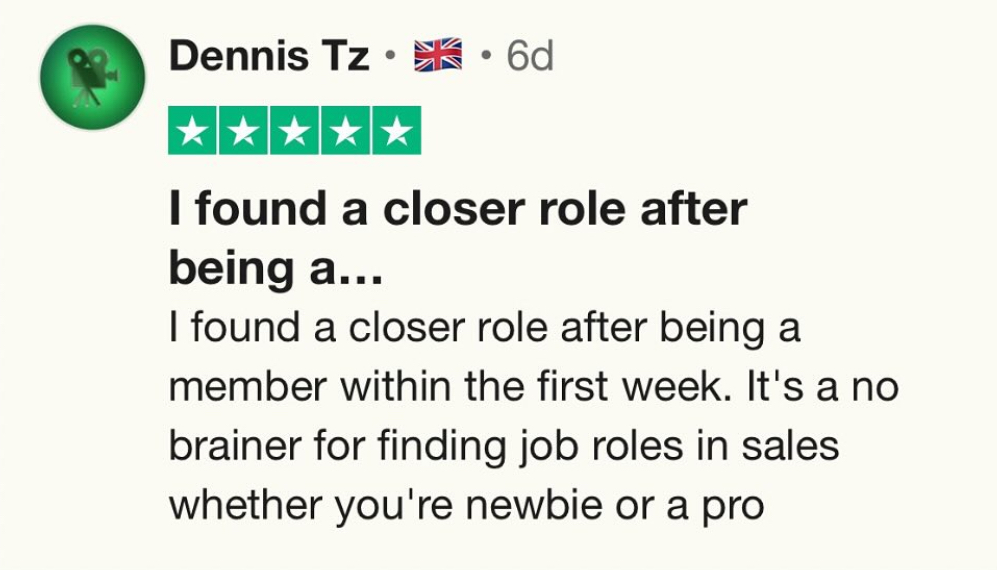The image size is (997, 570).
Task: Click the United Kingdom flag icon
Action: click(x=438, y=56)
